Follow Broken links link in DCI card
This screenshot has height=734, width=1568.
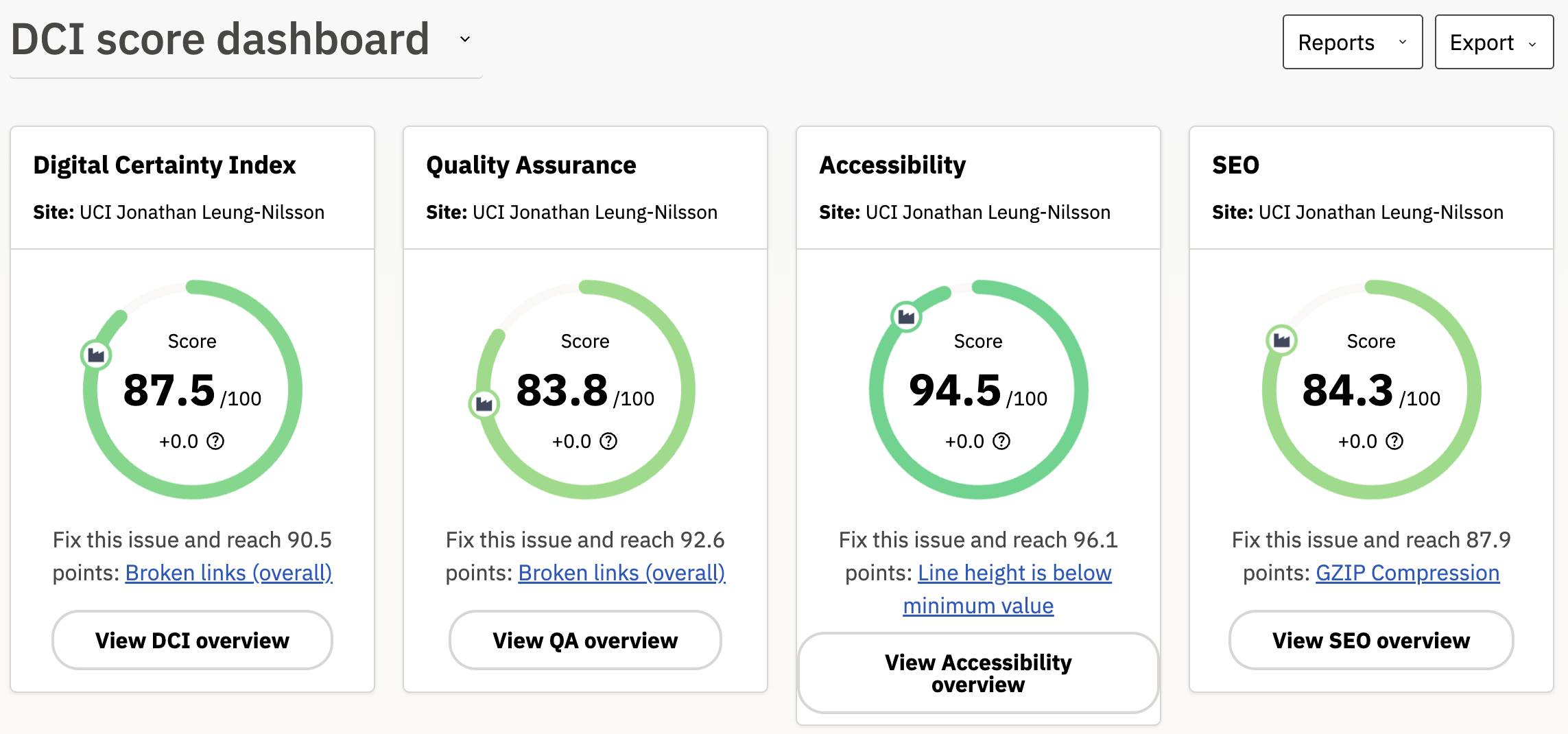tap(228, 573)
